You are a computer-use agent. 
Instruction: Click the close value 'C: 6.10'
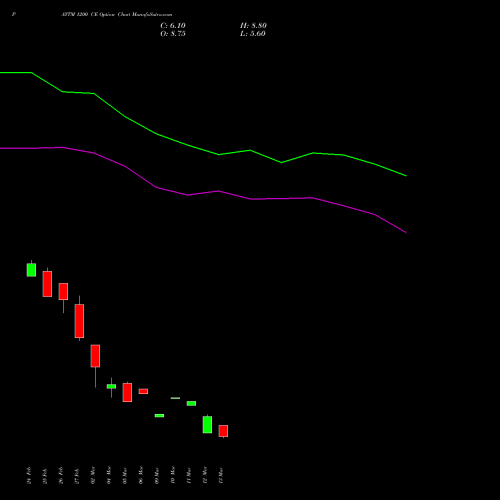pos(173,26)
